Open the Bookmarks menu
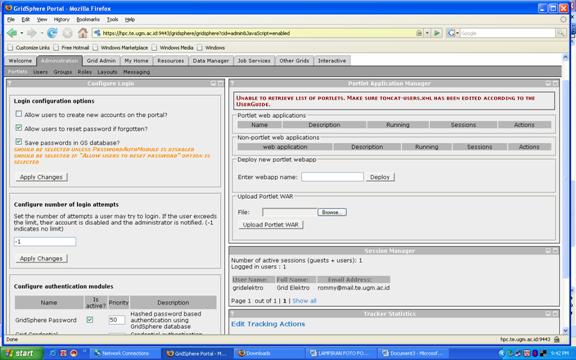This screenshot has width=576, height=360. 88,19
